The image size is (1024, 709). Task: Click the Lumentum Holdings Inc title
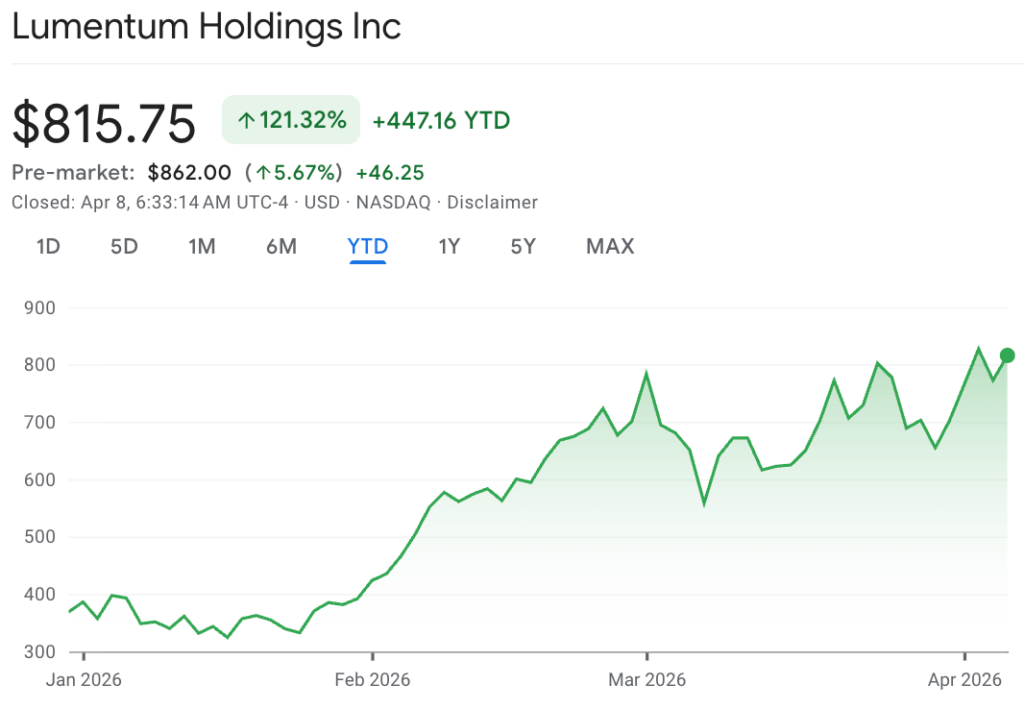tap(206, 27)
